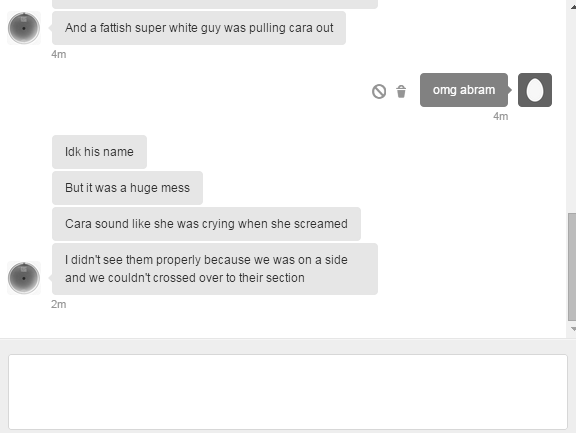Click the scrollbar up arrow
Viewport: 576px width, 433px height.
[573, 6]
